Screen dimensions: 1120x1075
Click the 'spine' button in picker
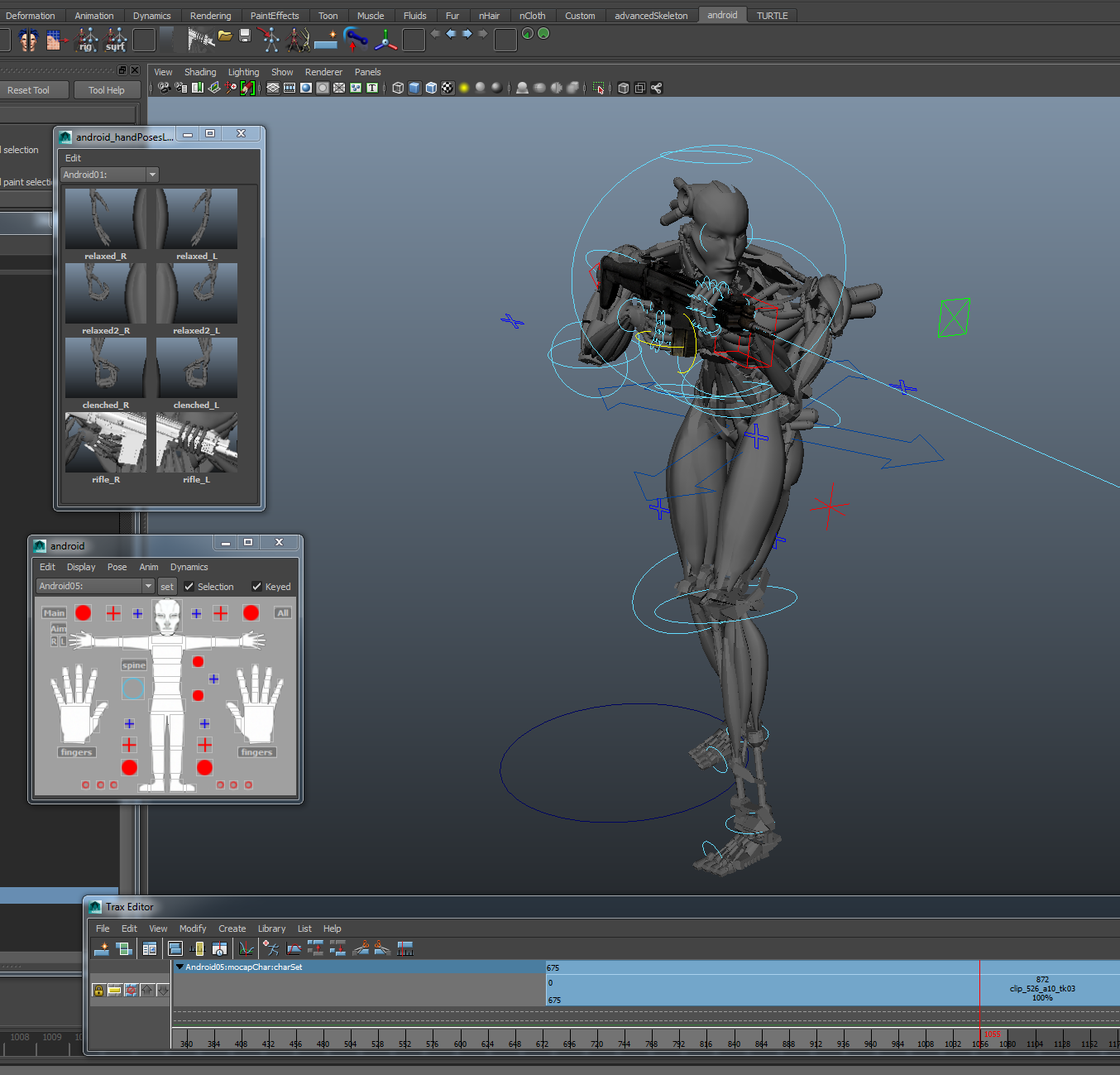point(134,665)
